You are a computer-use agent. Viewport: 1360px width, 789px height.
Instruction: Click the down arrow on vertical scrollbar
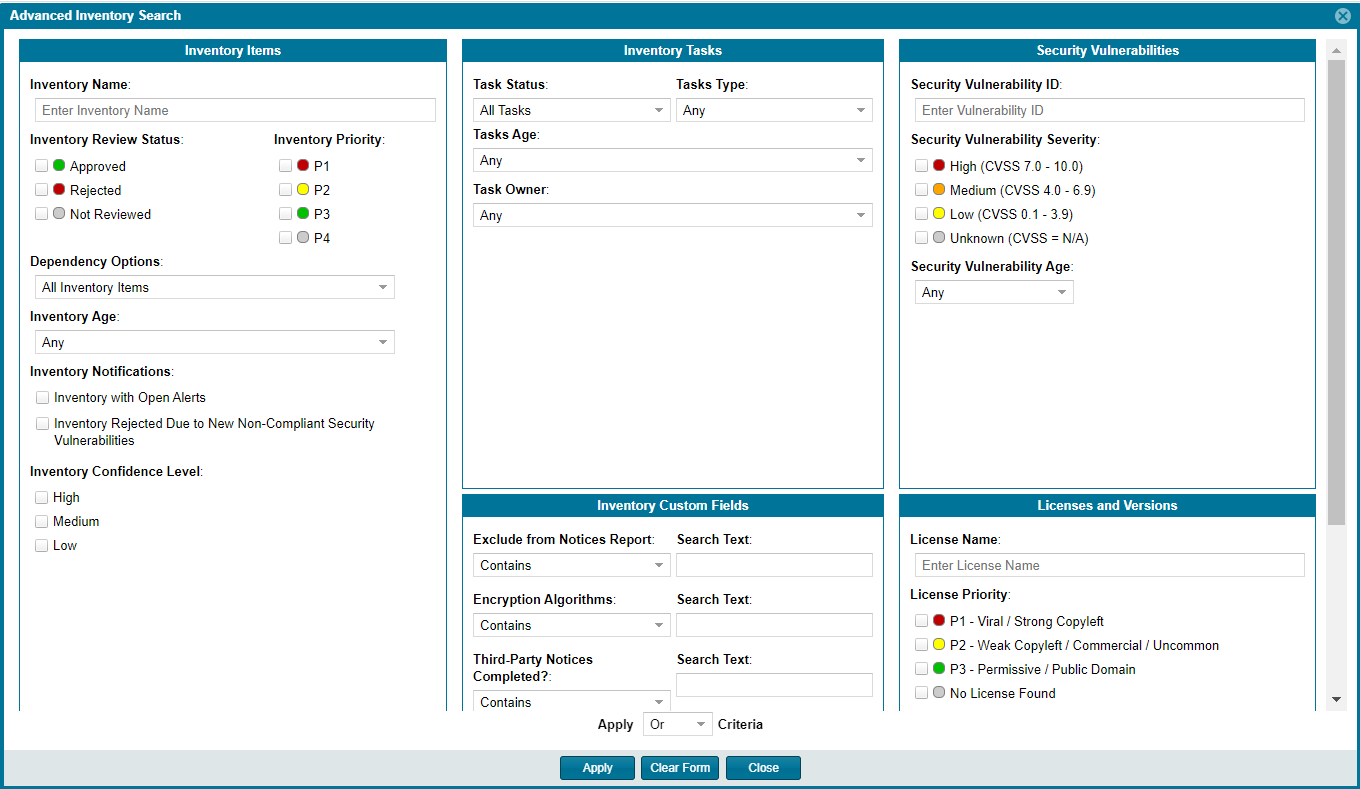(x=1336, y=700)
